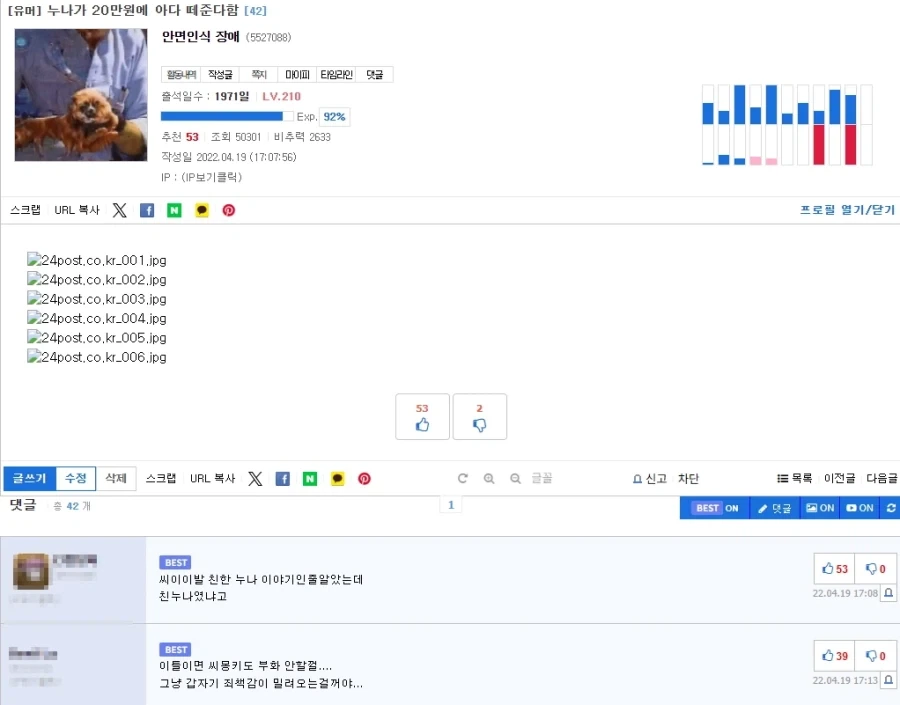The image size is (900, 705).
Task: Share post on X from top share bar
Action: [x=119, y=210]
